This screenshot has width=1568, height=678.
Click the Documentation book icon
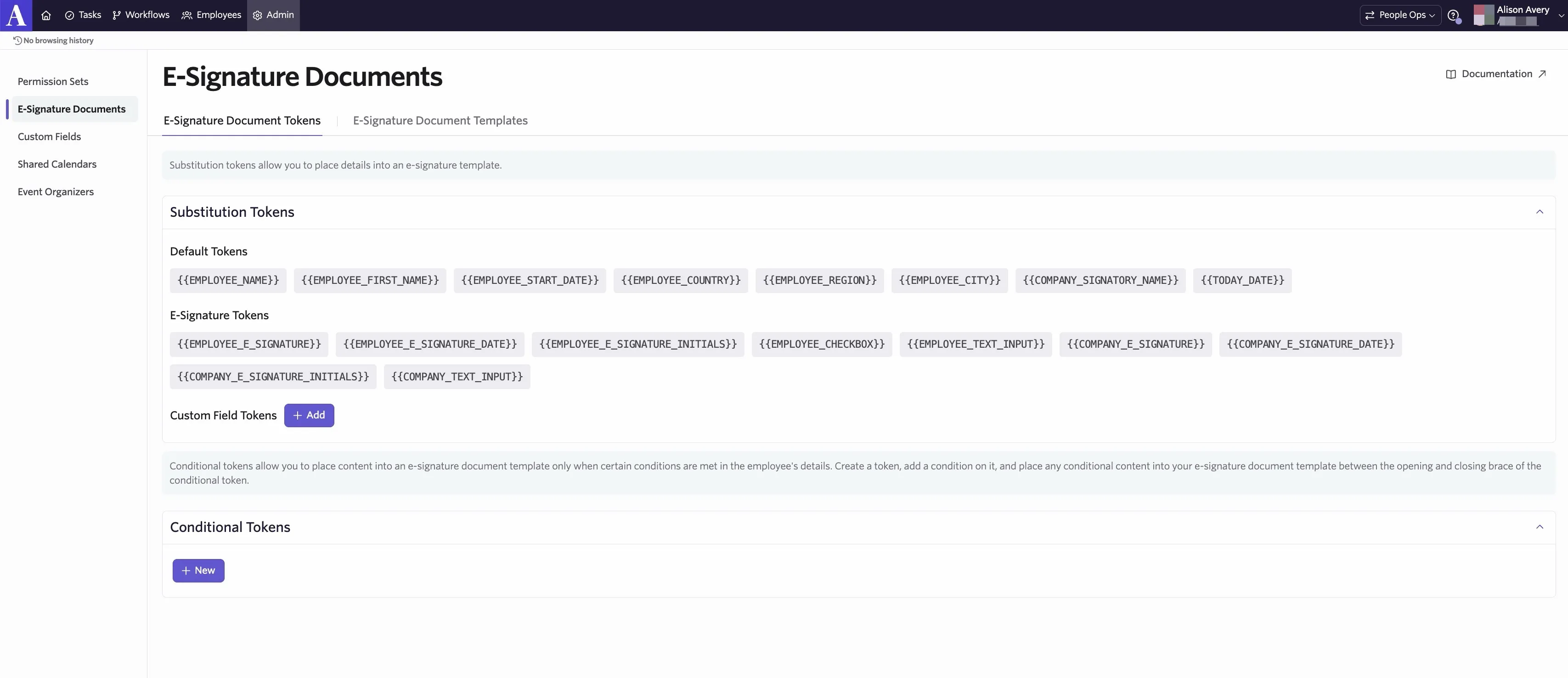pos(1451,74)
